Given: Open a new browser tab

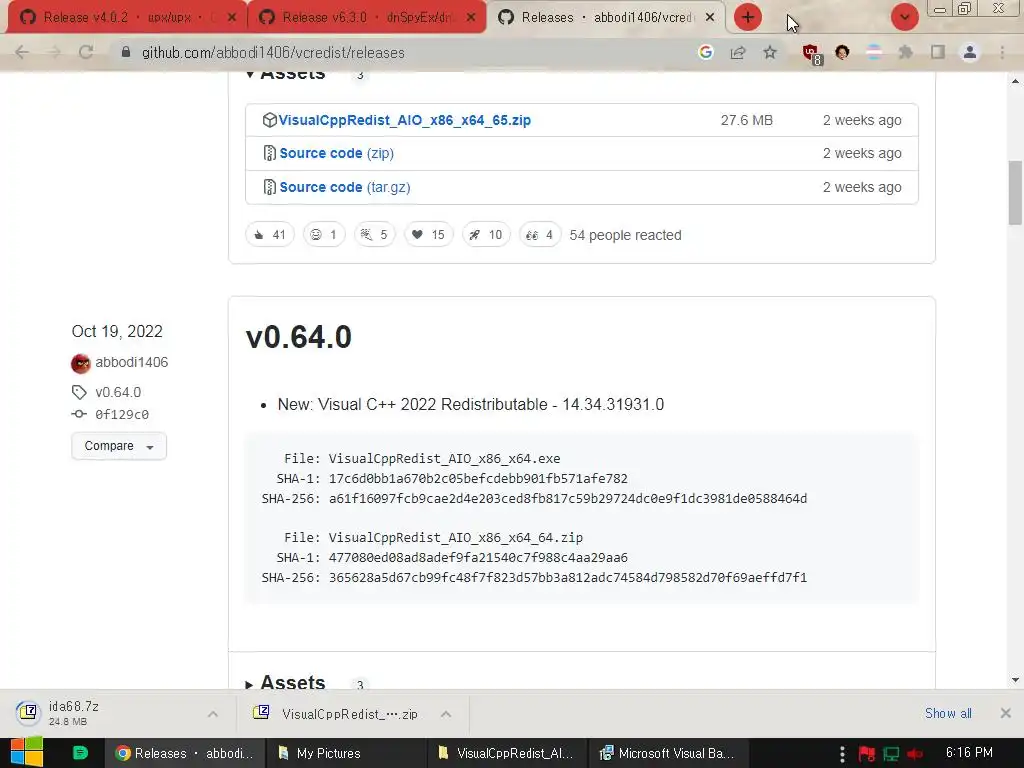Looking at the screenshot, I should tap(748, 17).
